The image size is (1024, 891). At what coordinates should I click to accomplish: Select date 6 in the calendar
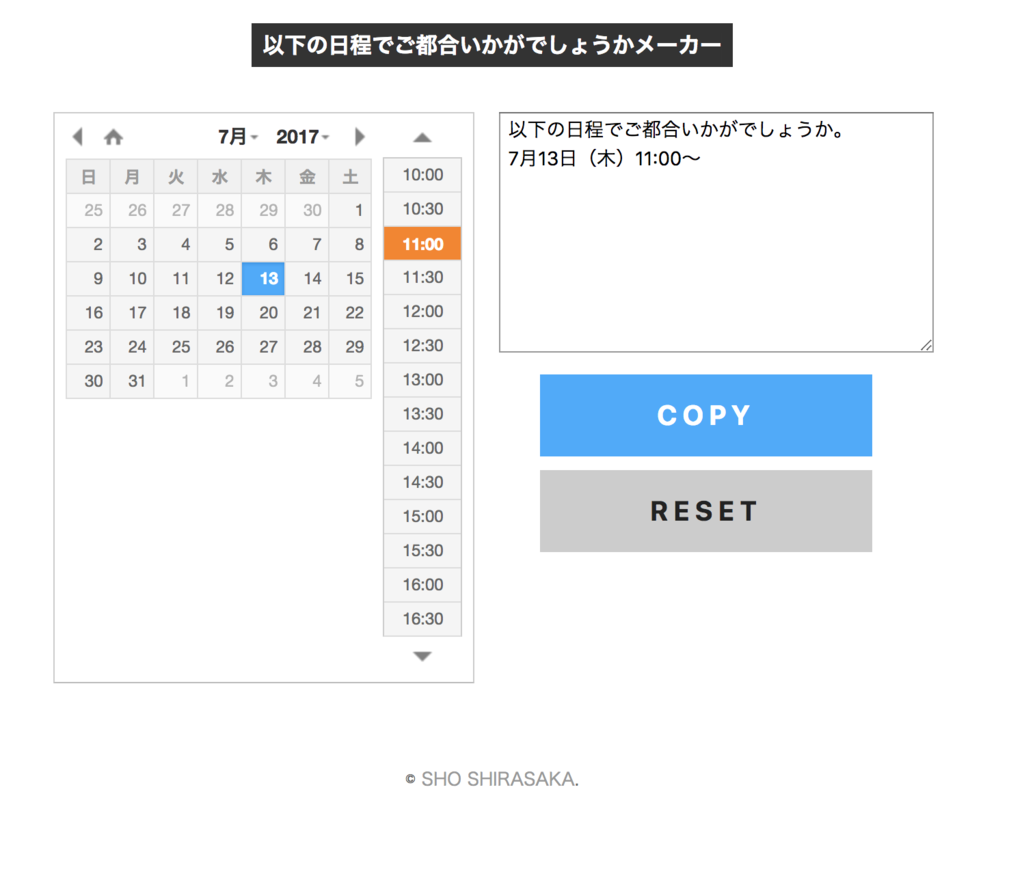[x=263, y=244]
